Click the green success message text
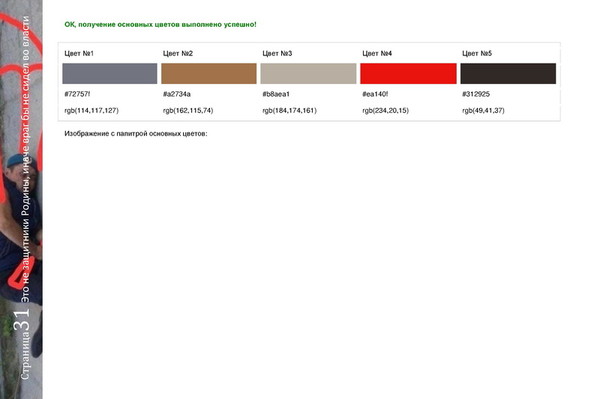Image resolution: width=600 pixels, height=399 pixels. pos(160,24)
